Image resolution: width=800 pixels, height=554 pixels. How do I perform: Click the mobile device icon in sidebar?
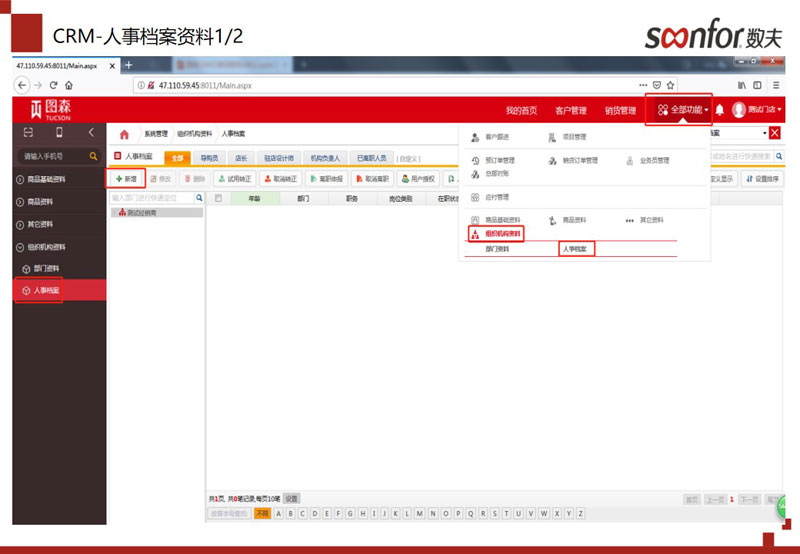59,133
